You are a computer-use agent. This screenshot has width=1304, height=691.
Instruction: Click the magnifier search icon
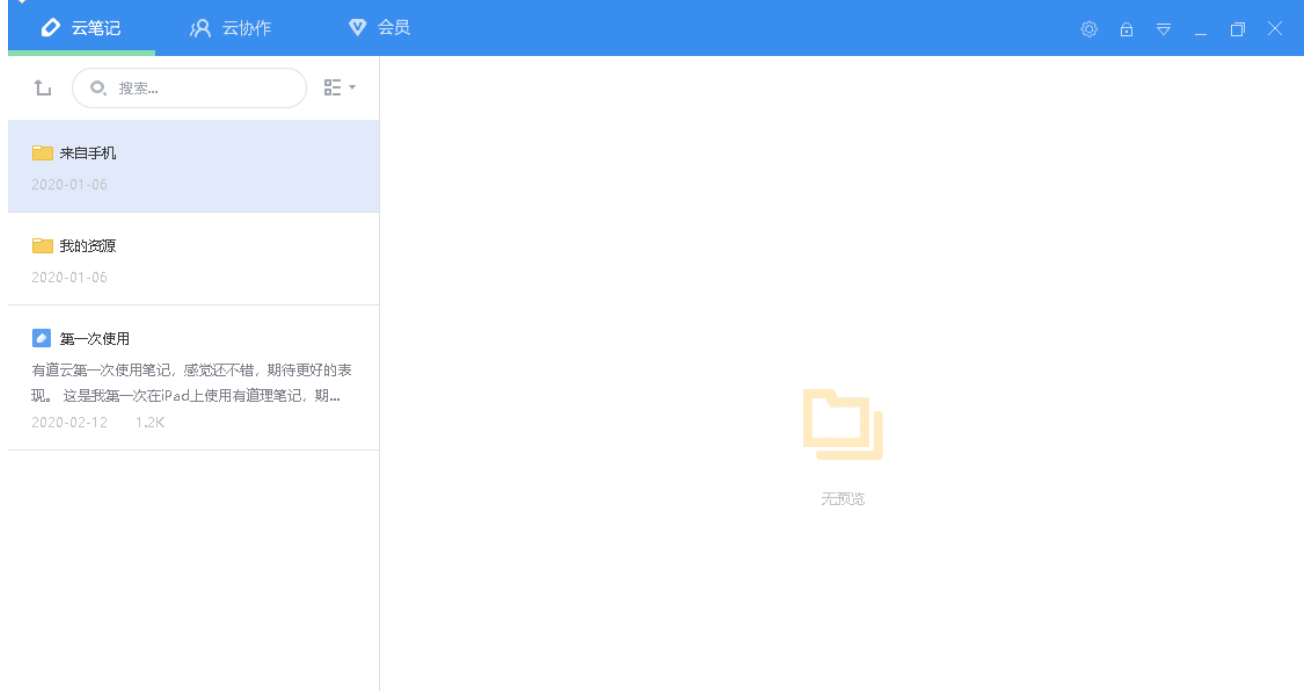coord(98,88)
